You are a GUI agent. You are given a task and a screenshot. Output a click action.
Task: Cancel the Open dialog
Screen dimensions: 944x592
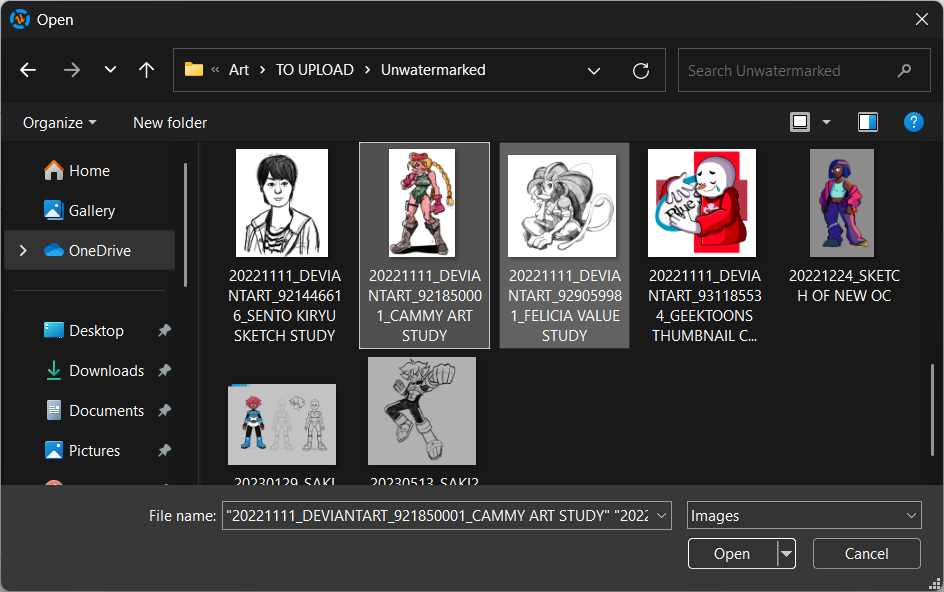(866, 554)
